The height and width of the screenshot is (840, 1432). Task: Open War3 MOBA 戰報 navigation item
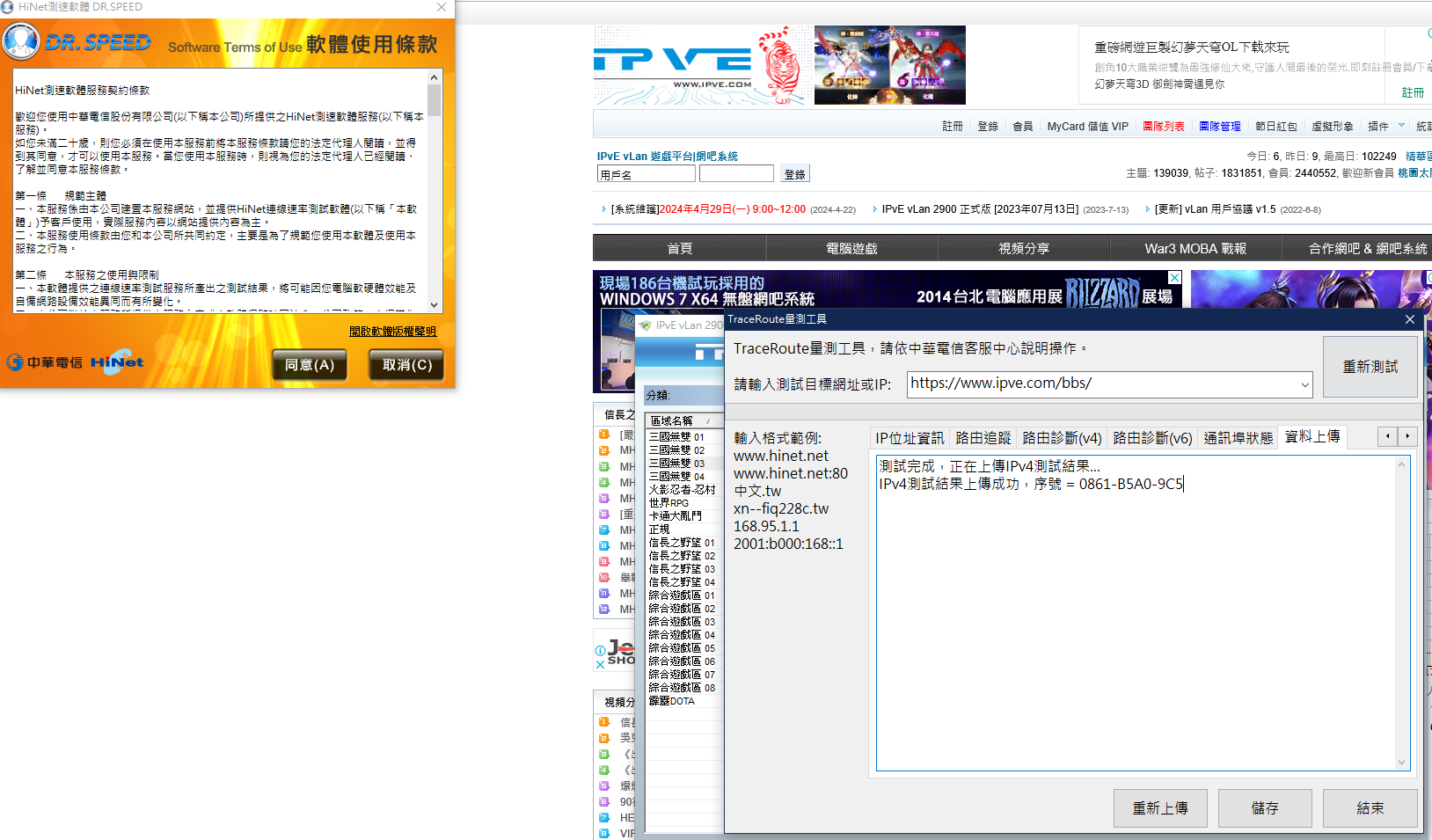tap(1195, 248)
